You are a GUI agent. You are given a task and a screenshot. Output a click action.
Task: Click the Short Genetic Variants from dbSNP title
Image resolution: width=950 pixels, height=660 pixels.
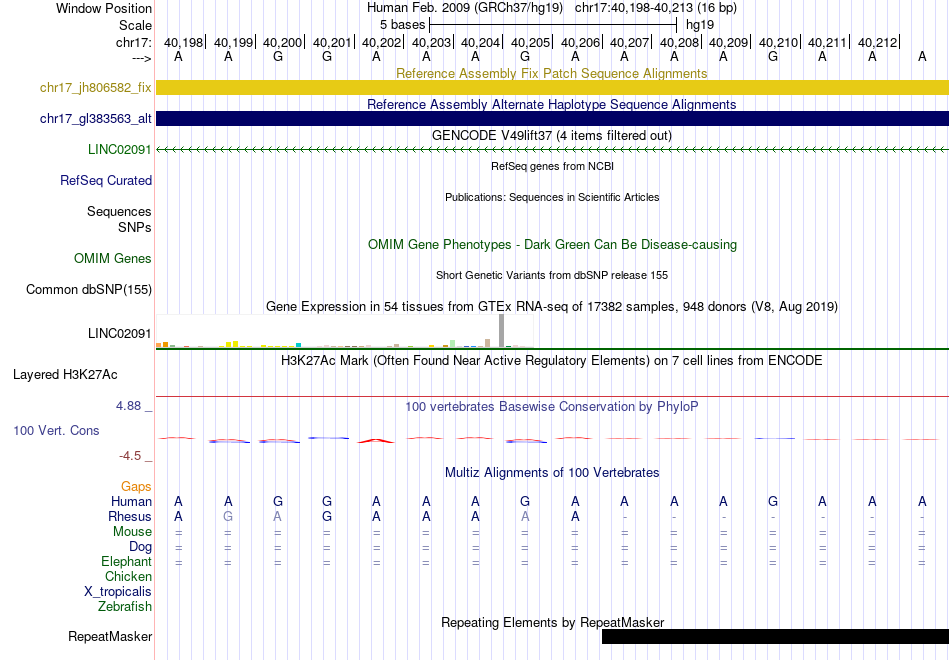[552, 275]
